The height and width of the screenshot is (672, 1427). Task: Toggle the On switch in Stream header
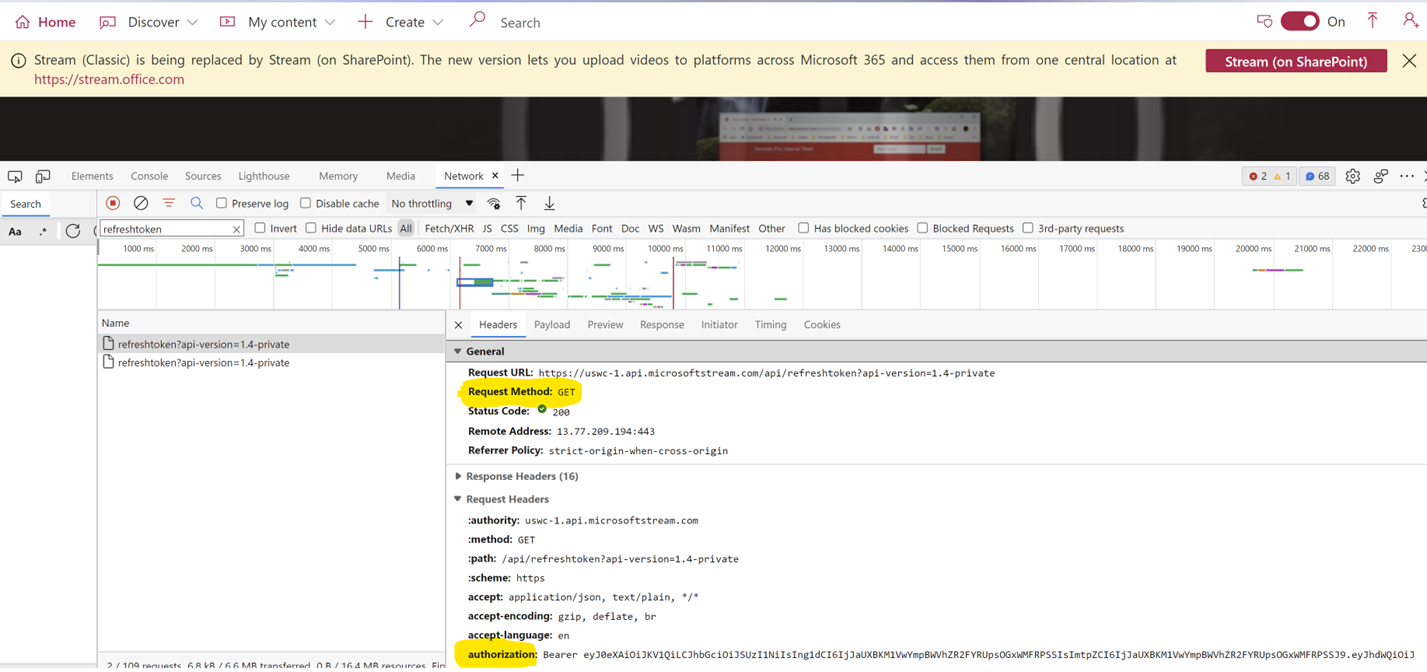tap(1300, 21)
